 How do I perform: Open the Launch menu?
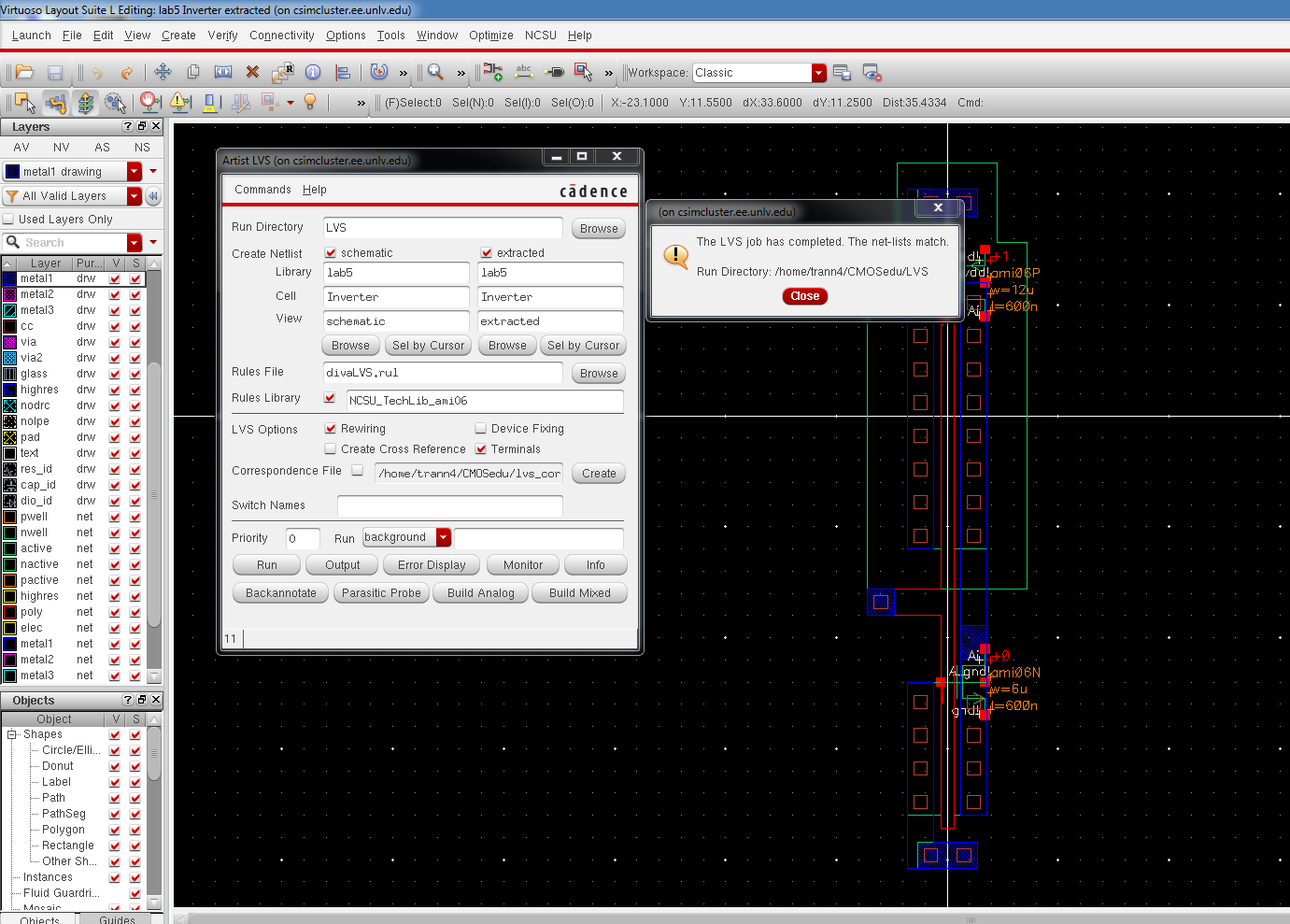point(32,36)
